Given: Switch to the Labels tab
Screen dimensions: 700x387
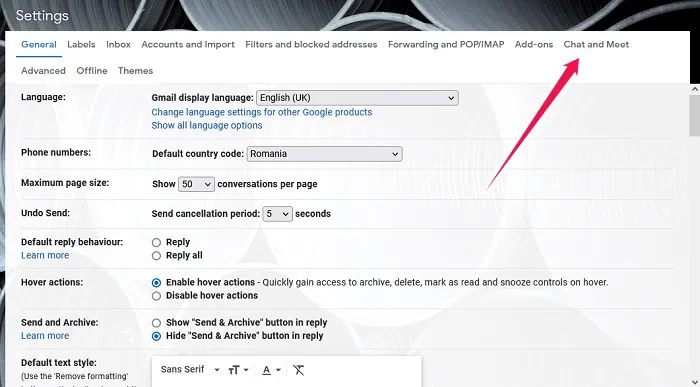Looking at the screenshot, I should pos(81,45).
